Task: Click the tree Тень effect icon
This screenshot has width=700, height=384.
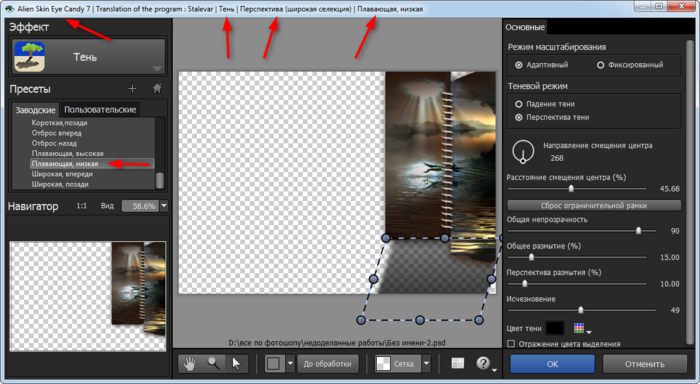Action: click(29, 57)
